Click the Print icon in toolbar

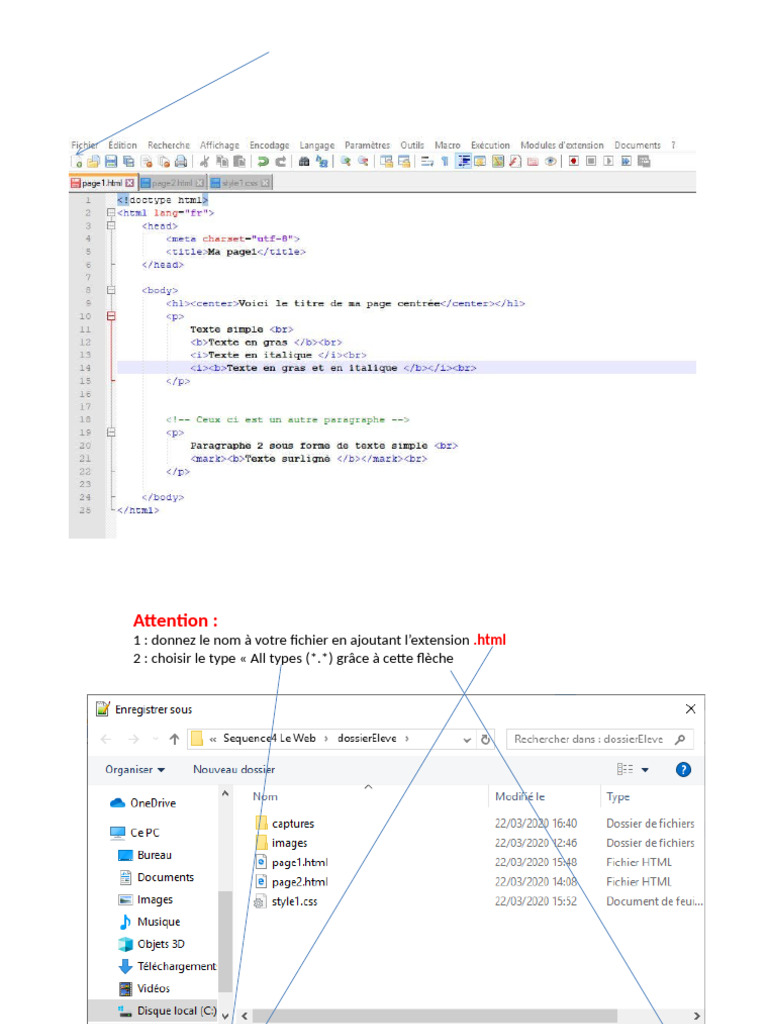(x=181, y=161)
